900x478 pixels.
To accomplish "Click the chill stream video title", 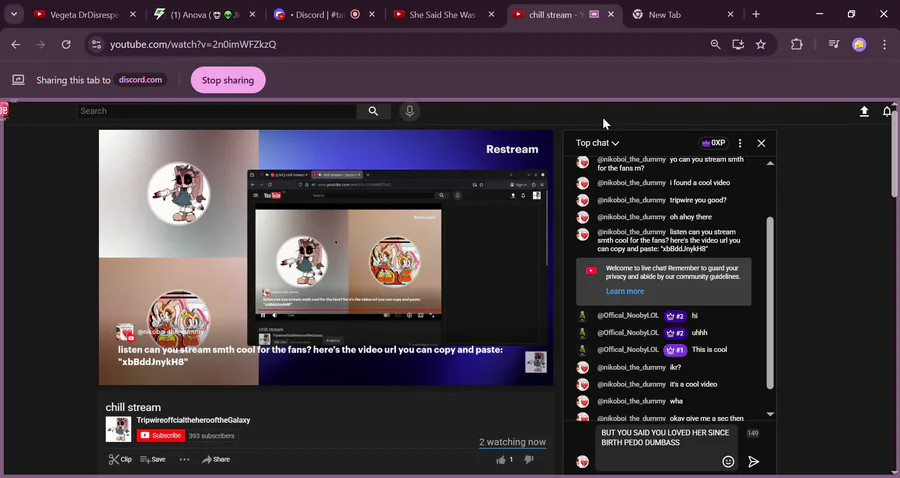I will pyautogui.click(x=133, y=407).
